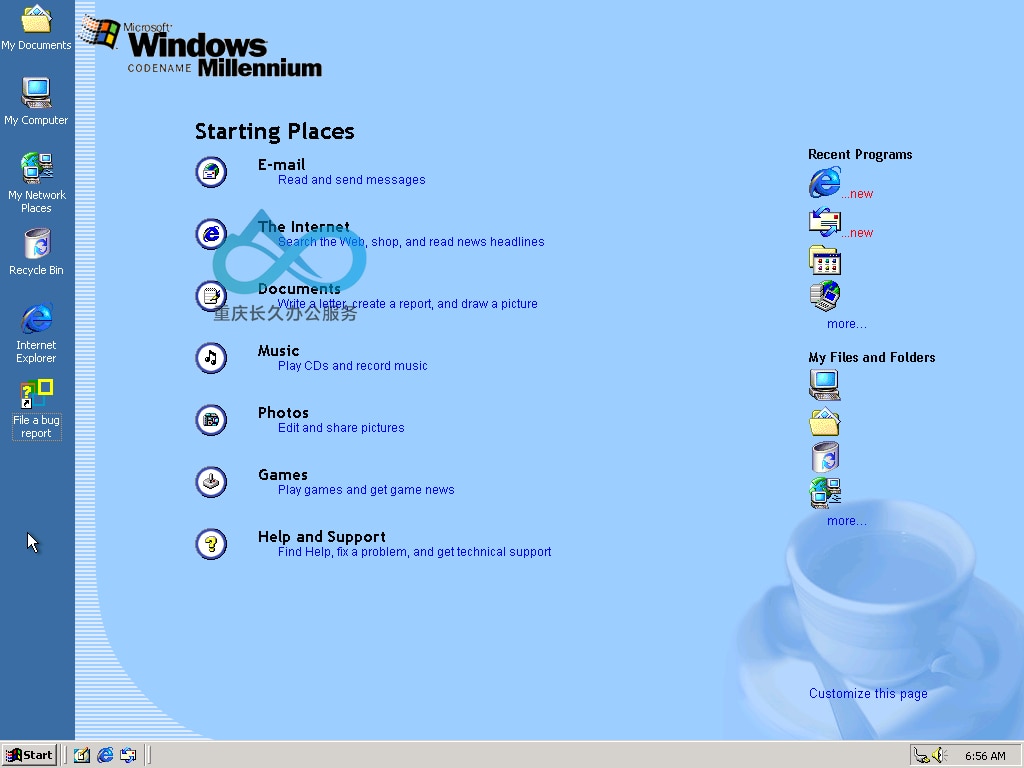Screen dimensions: 1024x768
Task: Select the round Documents notepad icon
Action: (x=211, y=296)
